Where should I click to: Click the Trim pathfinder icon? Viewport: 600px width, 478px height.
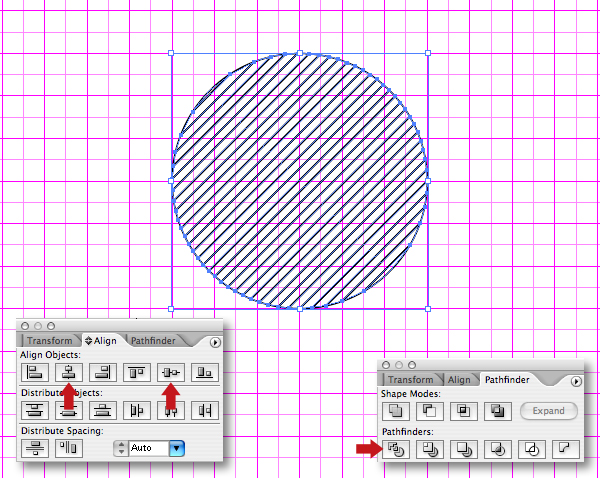[430, 449]
